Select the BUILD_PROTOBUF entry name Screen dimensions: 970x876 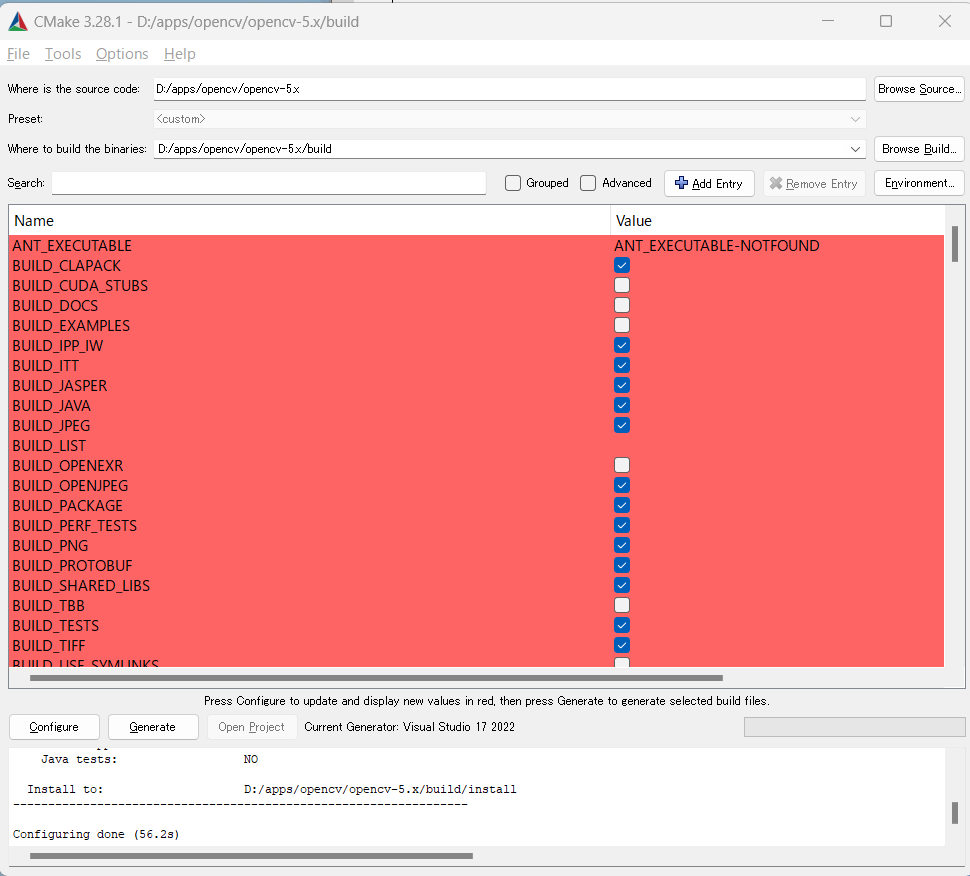click(x=72, y=565)
